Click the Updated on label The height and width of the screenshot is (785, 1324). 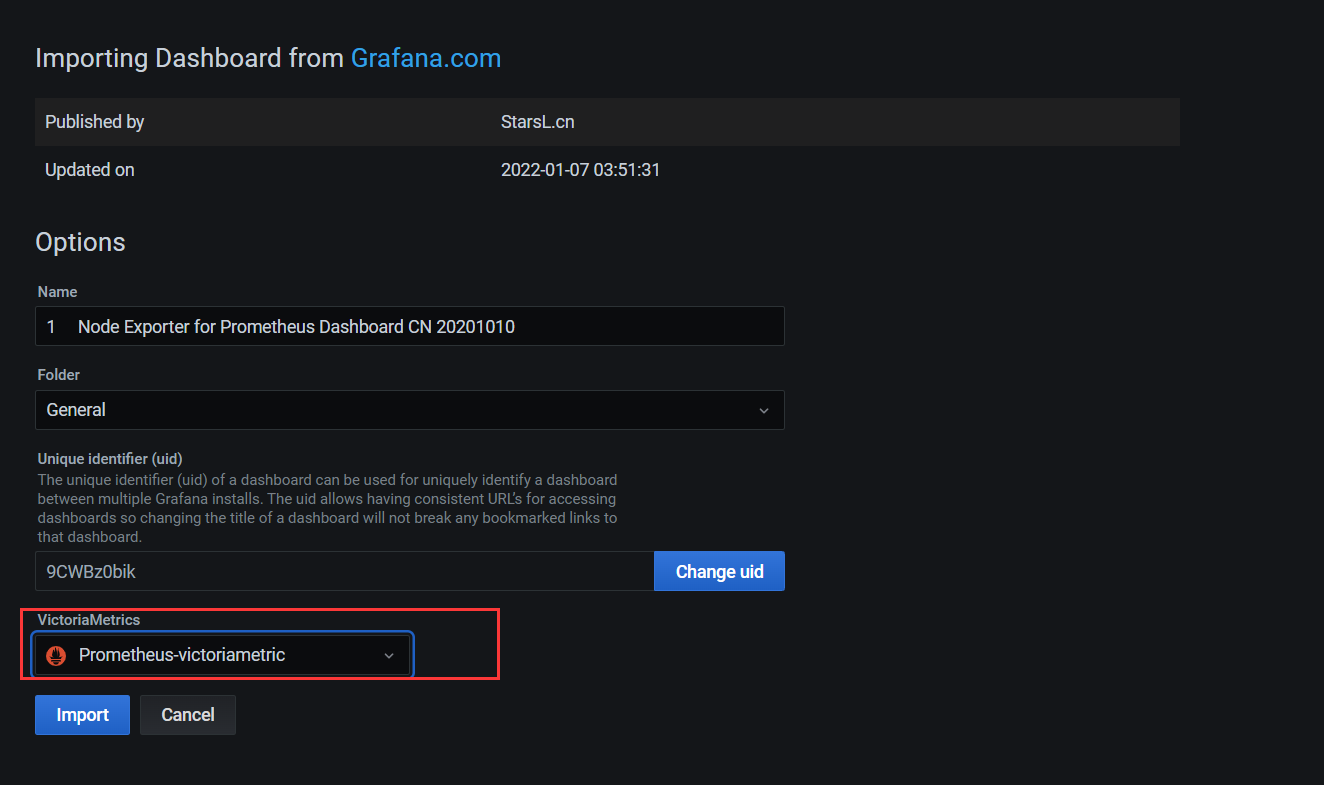click(x=90, y=170)
